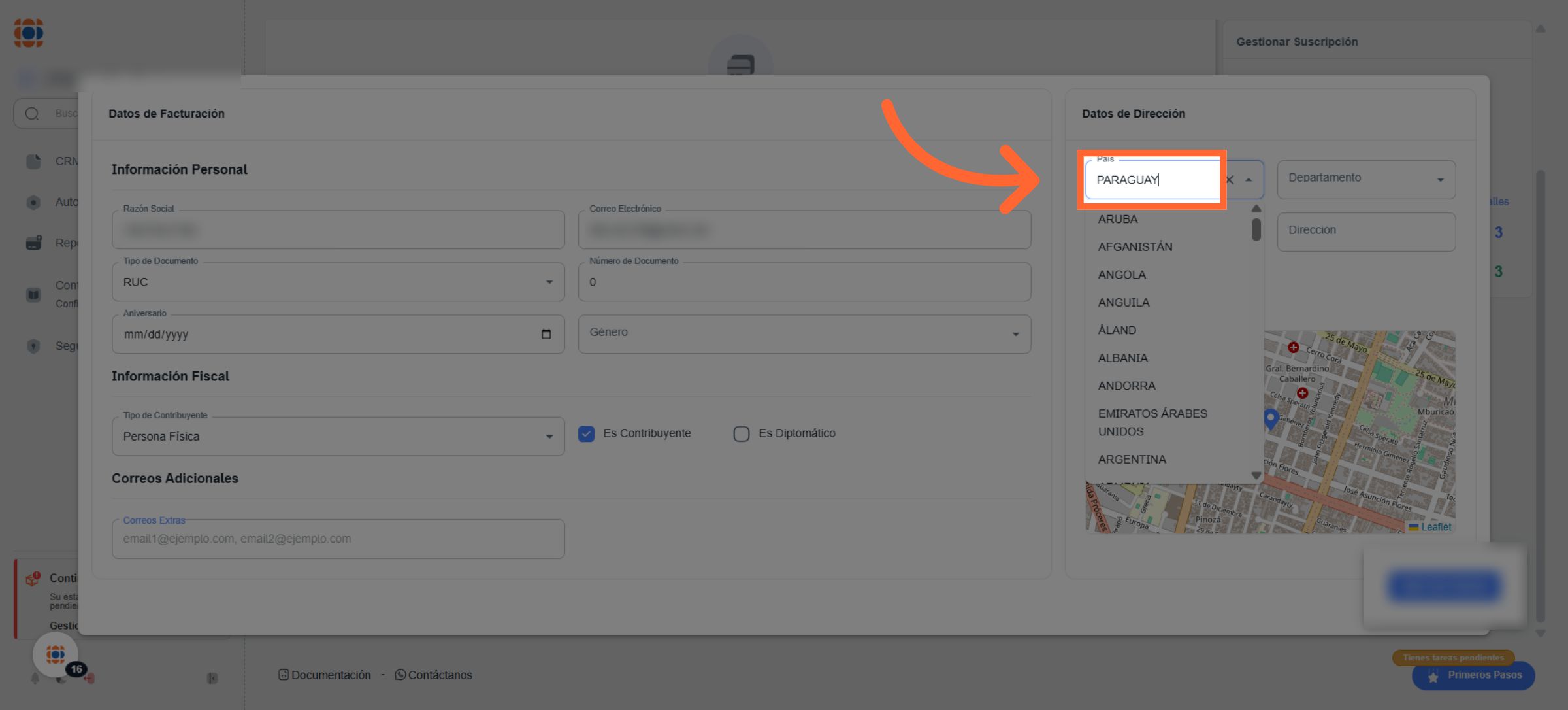Collapse the País dropdown arrow
The width and height of the screenshot is (1568, 710).
pos(1249,180)
